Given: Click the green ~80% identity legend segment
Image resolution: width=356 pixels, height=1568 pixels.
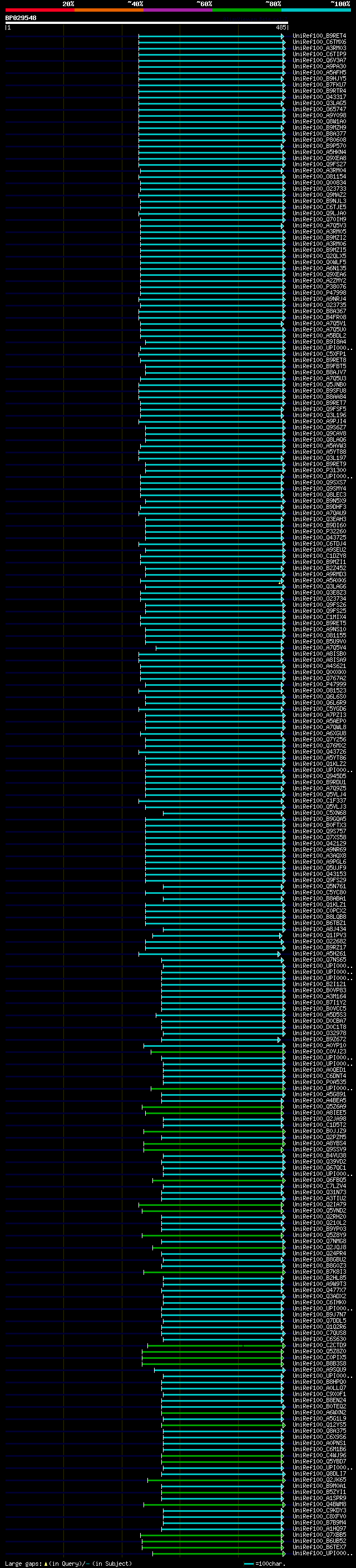Looking at the screenshot, I should coord(246,10).
